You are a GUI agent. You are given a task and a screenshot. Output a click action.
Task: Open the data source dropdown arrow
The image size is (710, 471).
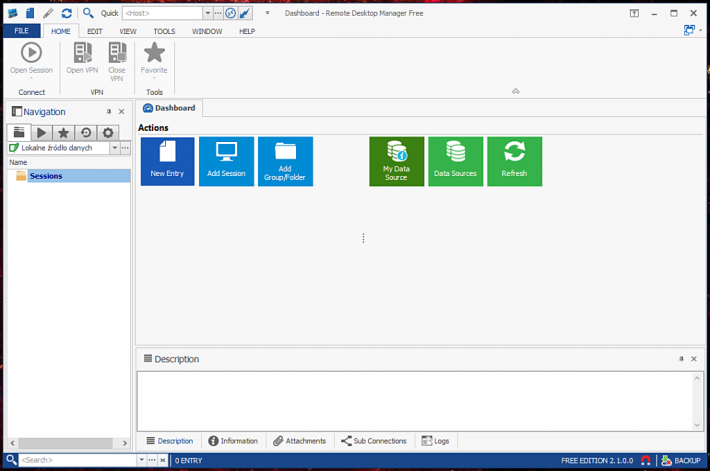pyautogui.click(x=115, y=148)
